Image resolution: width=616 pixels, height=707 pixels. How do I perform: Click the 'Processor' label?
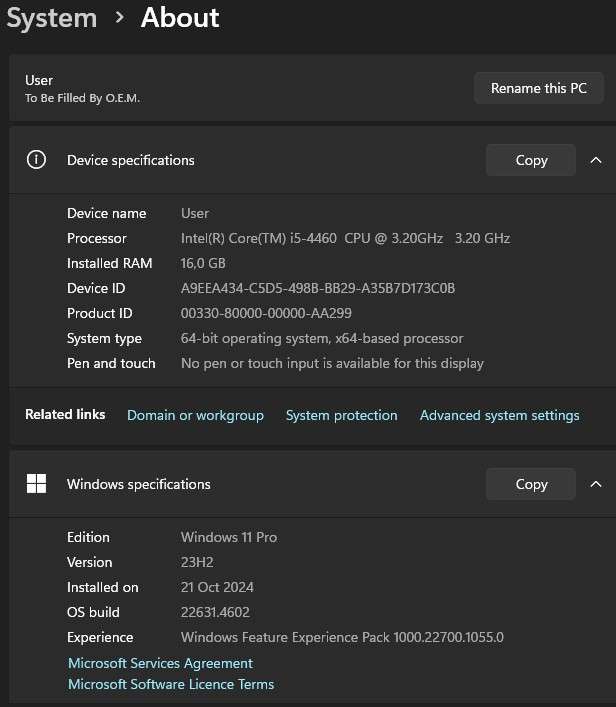[x=97, y=238]
